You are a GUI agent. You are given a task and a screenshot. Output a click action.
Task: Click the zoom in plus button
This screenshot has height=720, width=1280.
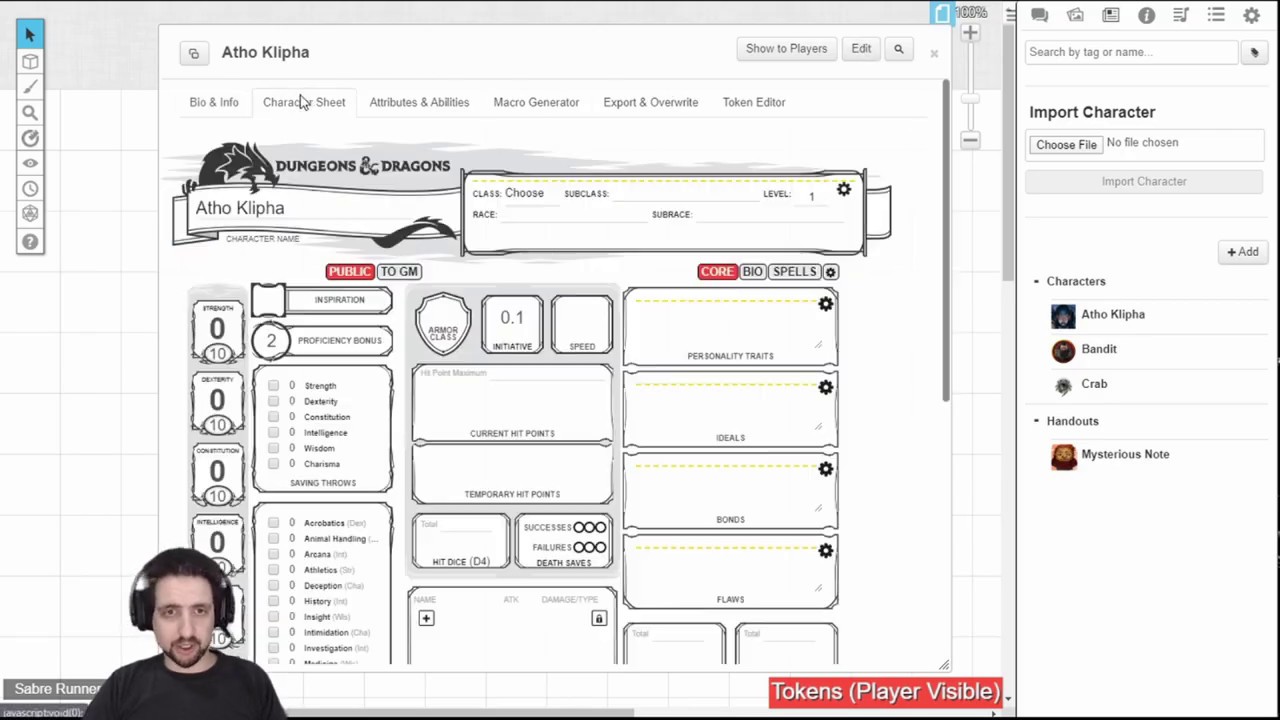(x=970, y=33)
